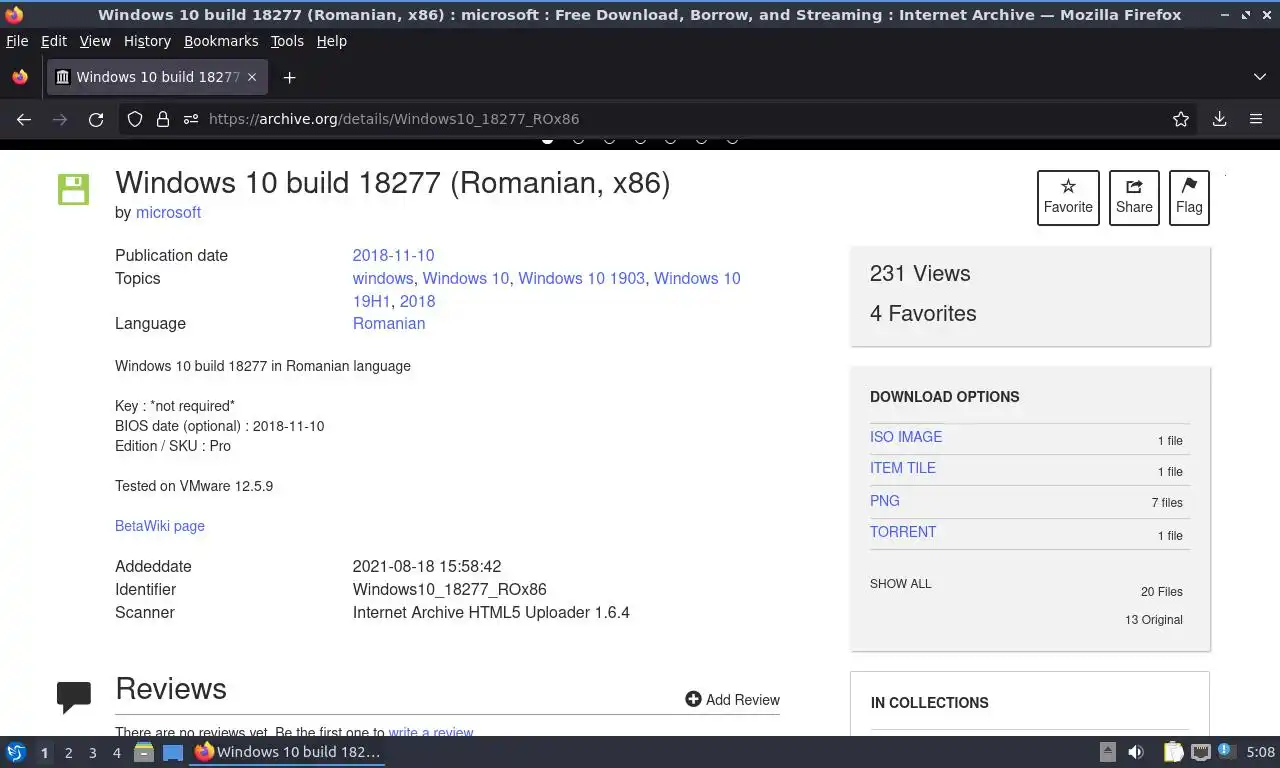1280x768 pixels.
Task: Switch to workspace 4
Action: click(116, 753)
